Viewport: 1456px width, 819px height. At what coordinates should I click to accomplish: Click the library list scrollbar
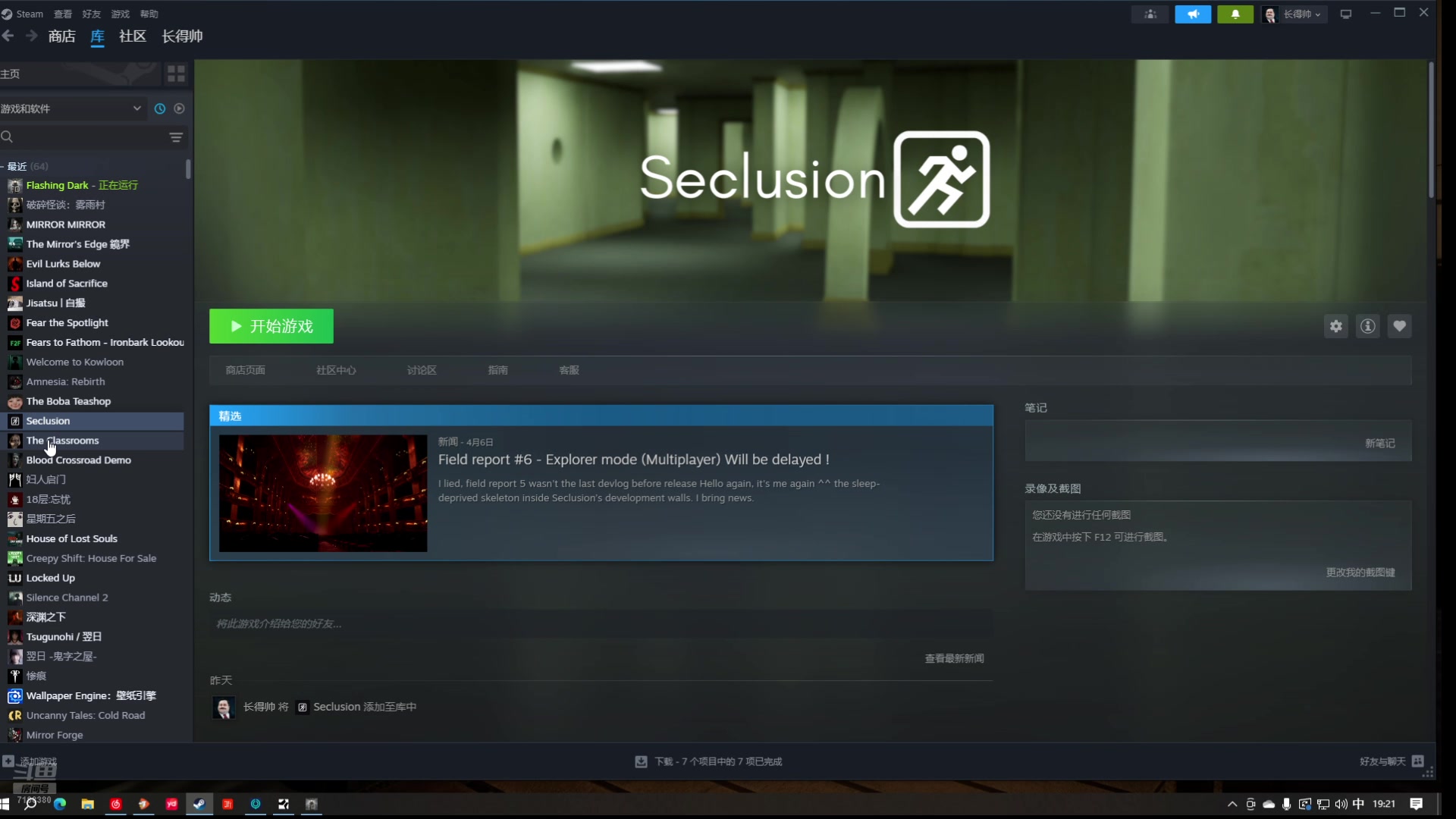click(188, 168)
